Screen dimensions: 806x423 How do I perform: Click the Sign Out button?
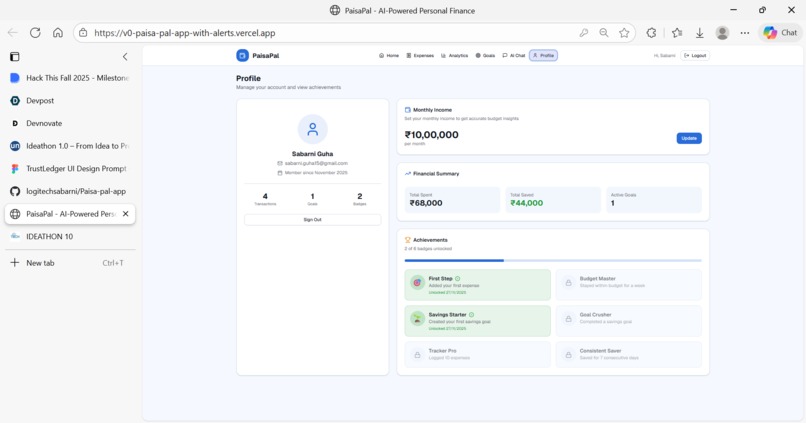point(313,219)
